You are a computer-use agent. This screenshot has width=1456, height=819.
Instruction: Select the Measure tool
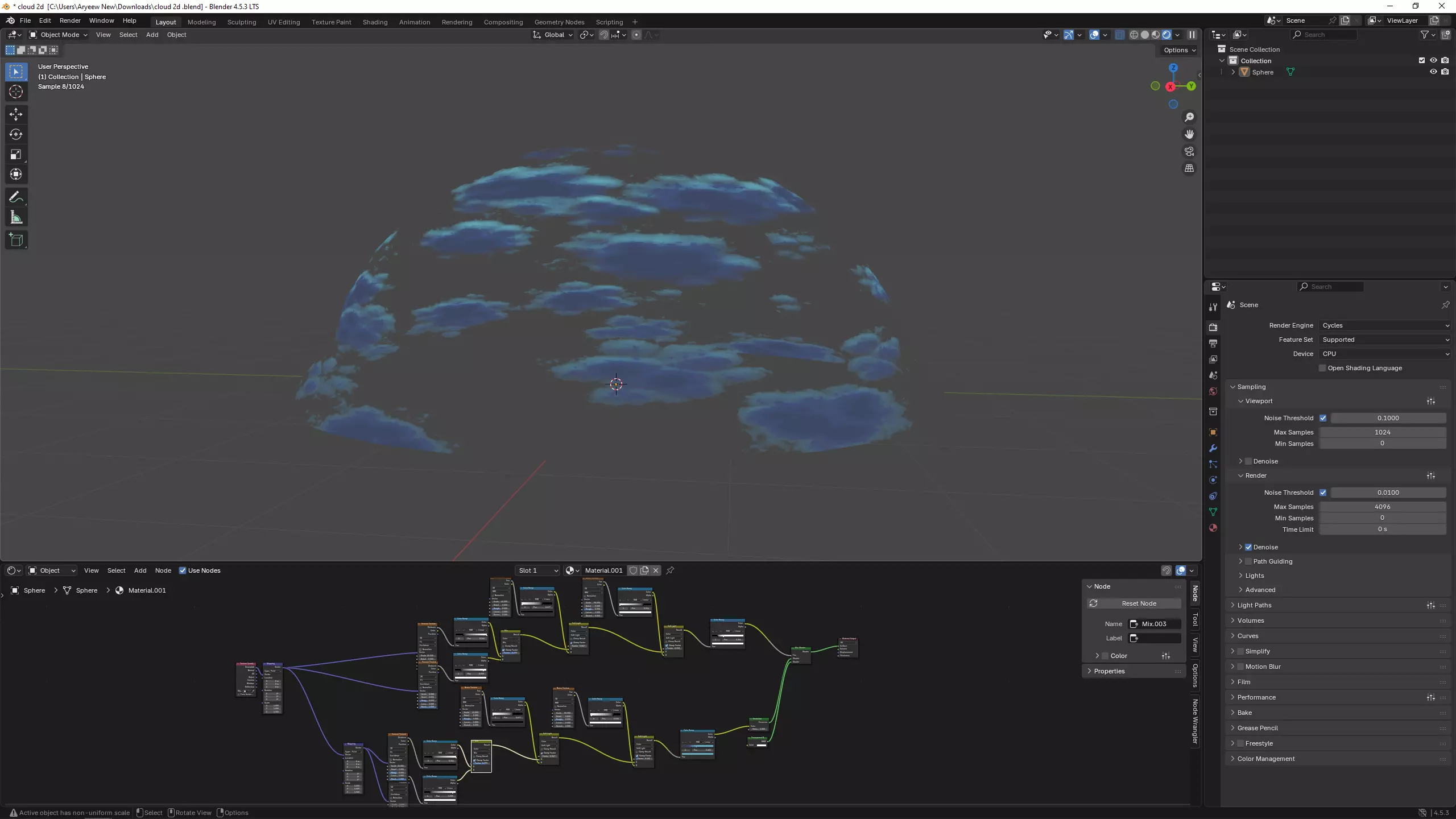coord(16,217)
